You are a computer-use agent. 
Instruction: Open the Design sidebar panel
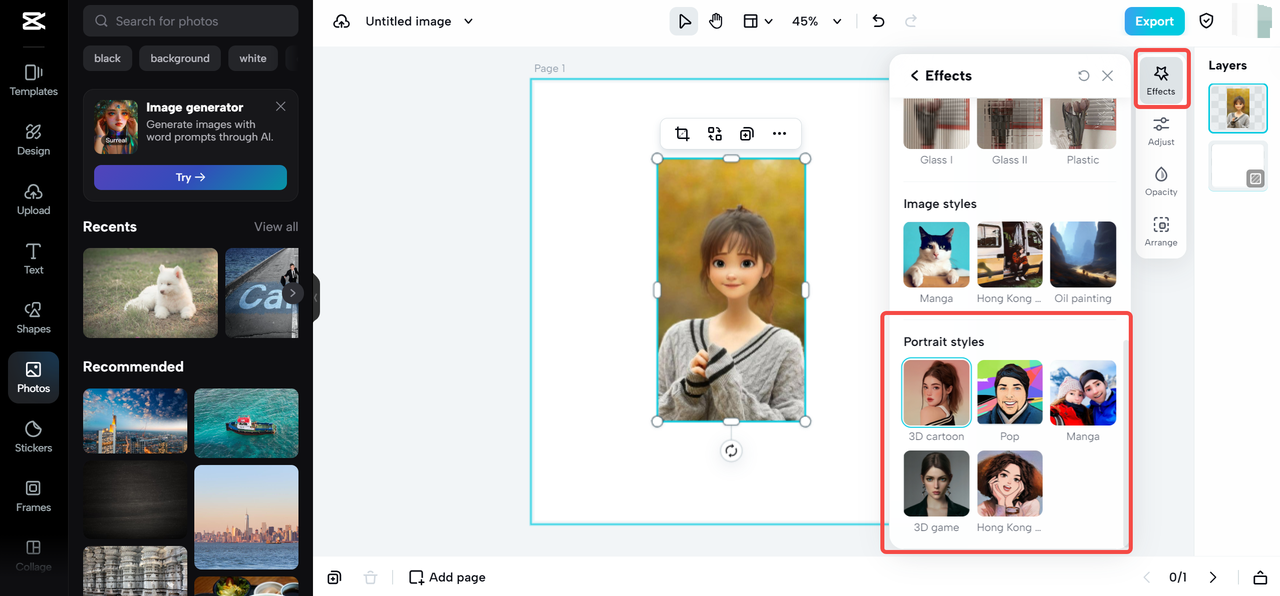[33, 139]
